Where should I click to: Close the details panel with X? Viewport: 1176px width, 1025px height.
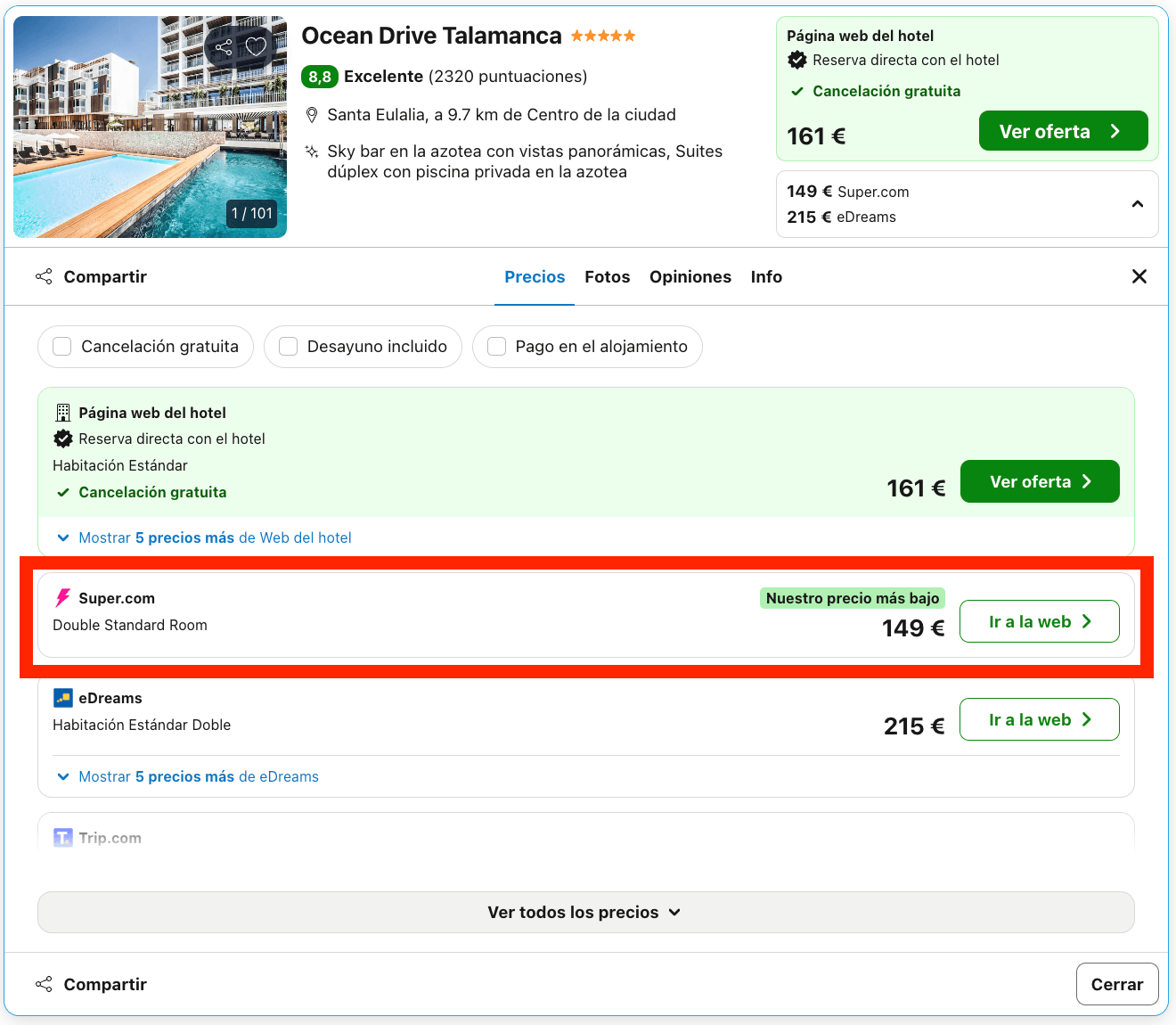coord(1139,276)
